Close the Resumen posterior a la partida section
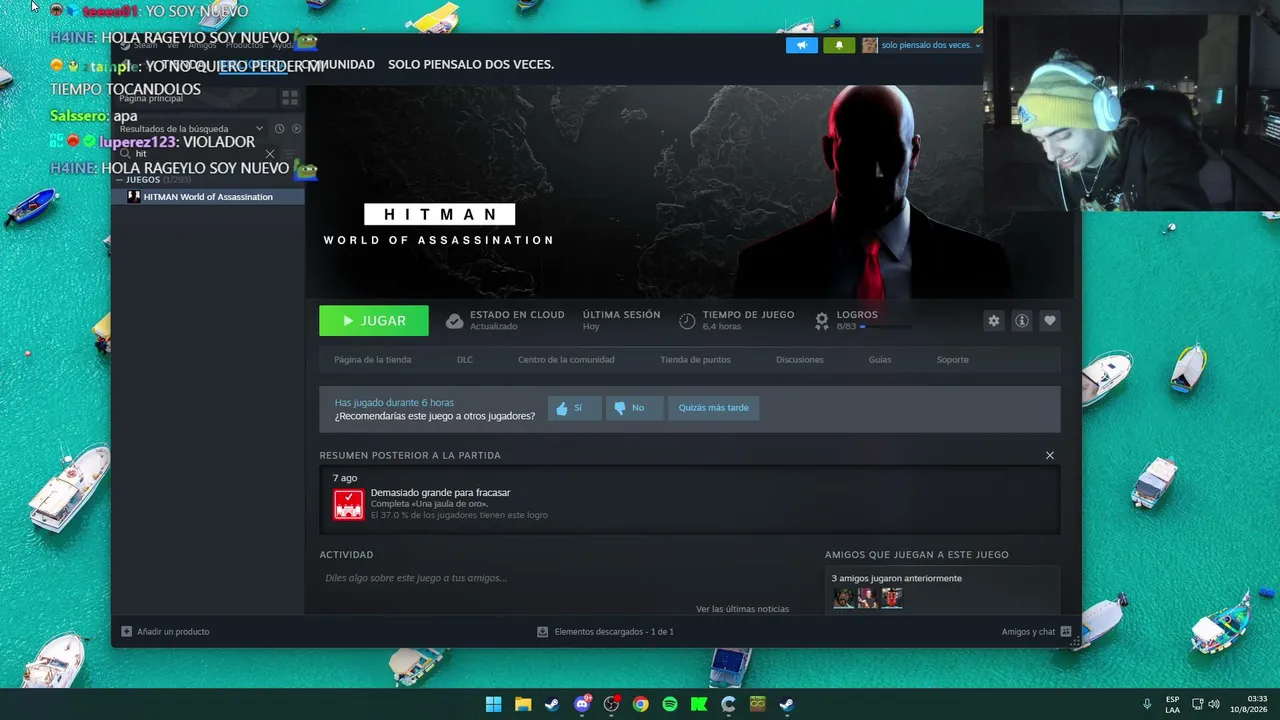The width and height of the screenshot is (1280, 720). pos(1050,455)
